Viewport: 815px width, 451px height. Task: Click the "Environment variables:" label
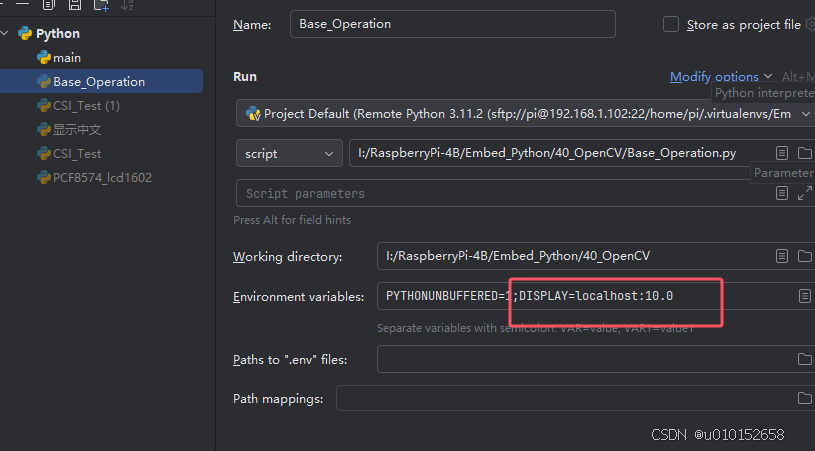pyautogui.click(x=298, y=297)
